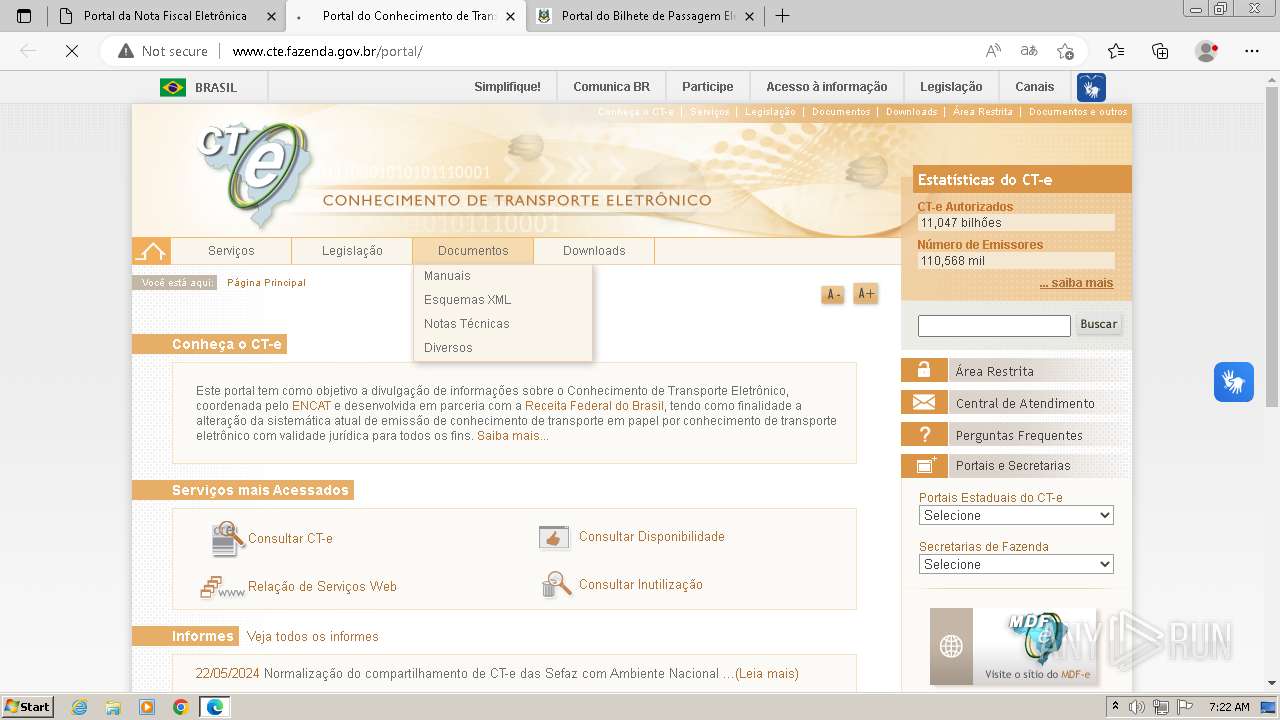Open the Simplifique! government bar link
1280x720 pixels.
point(507,87)
